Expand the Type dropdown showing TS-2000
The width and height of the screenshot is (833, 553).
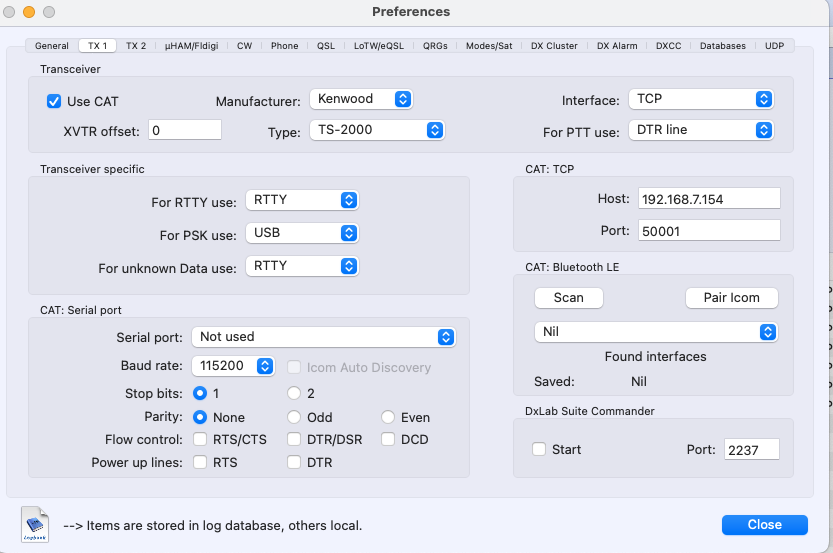377,130
